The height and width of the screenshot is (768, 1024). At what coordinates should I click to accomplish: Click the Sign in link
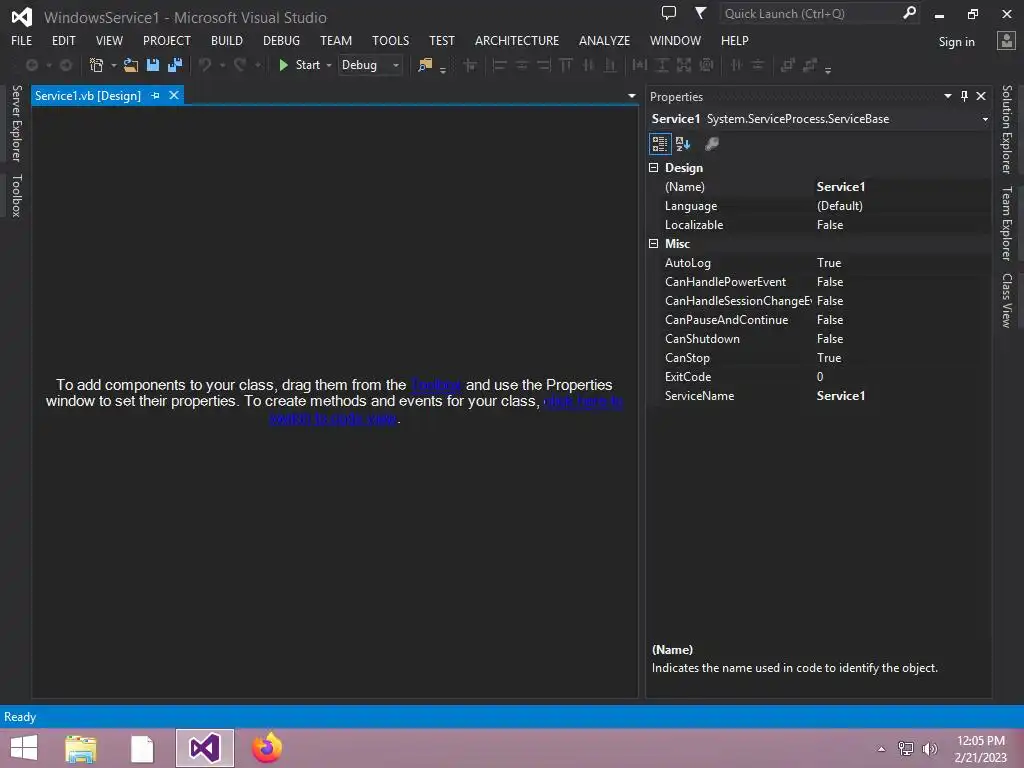[956, 42]
